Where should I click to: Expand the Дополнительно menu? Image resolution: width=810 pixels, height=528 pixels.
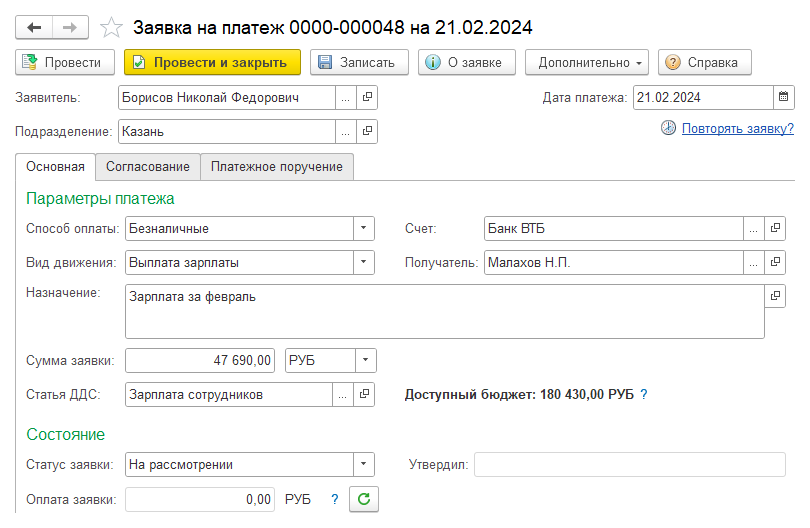pos(589,63)
